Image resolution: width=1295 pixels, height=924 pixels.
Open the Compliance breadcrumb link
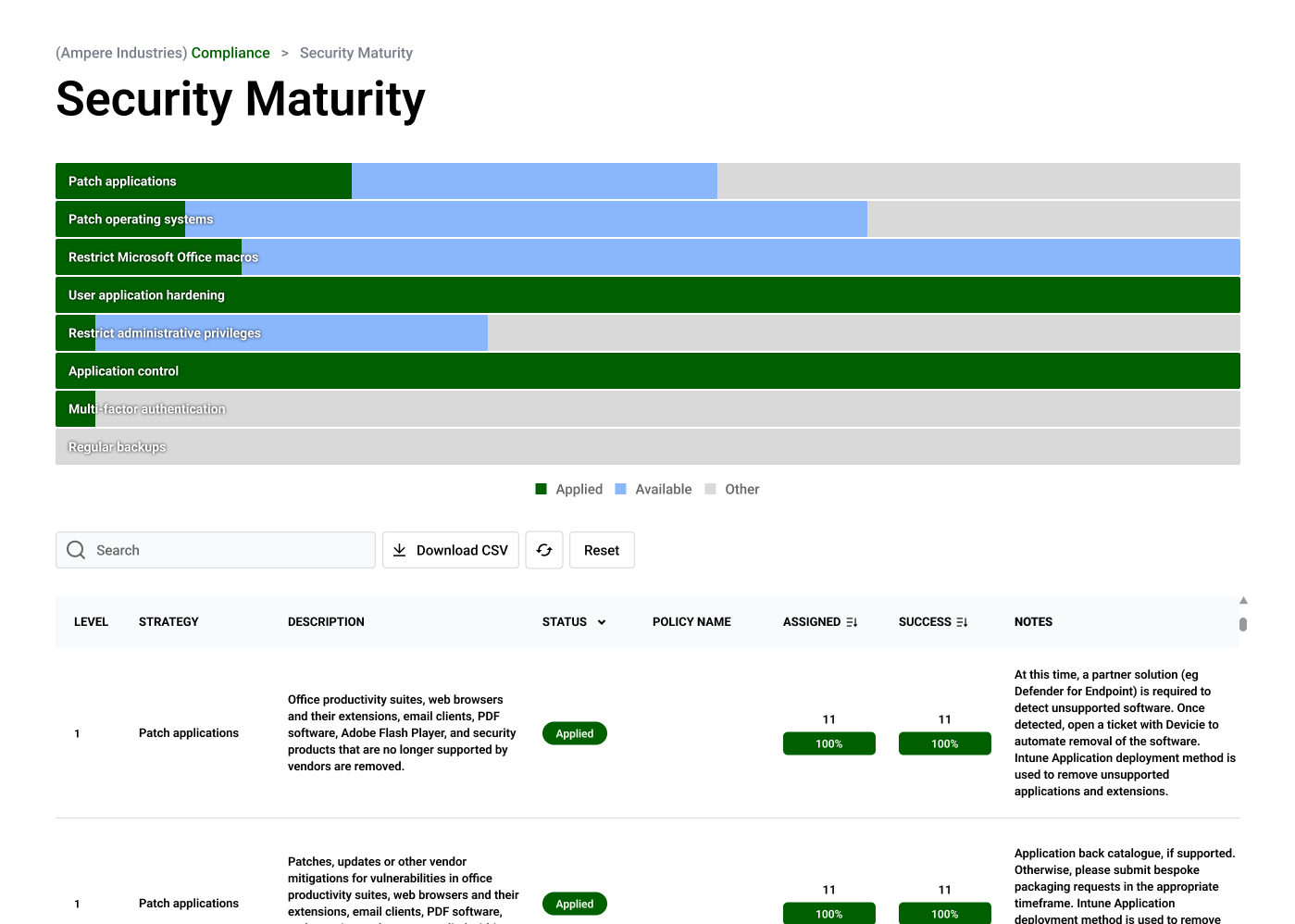coord(230,53)
